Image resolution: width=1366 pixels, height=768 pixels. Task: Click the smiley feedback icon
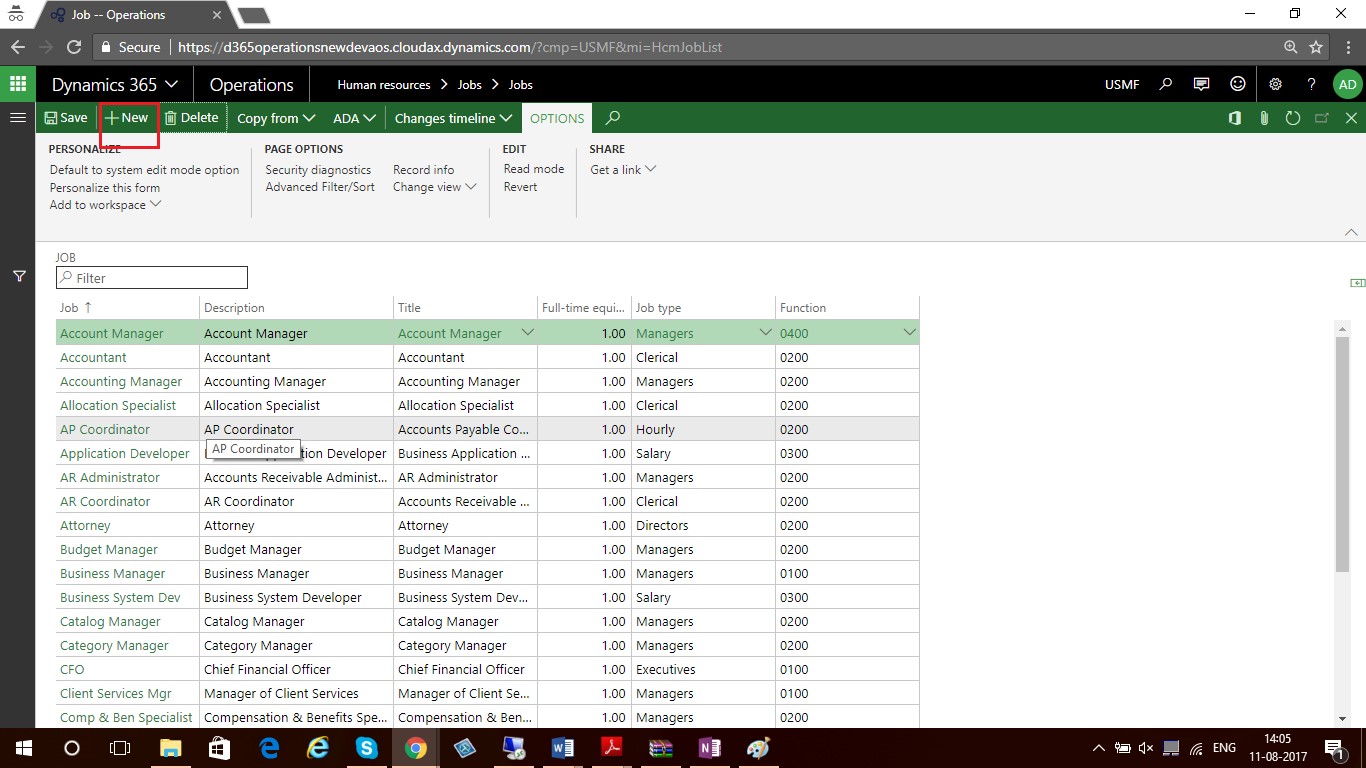tap(1238, 84)
